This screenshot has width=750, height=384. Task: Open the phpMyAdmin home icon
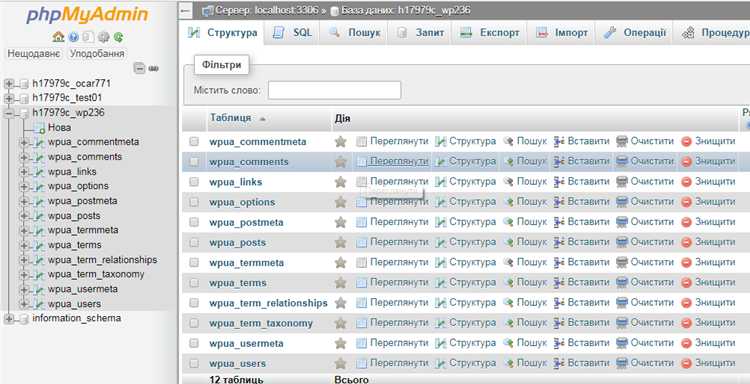[58, 37]
